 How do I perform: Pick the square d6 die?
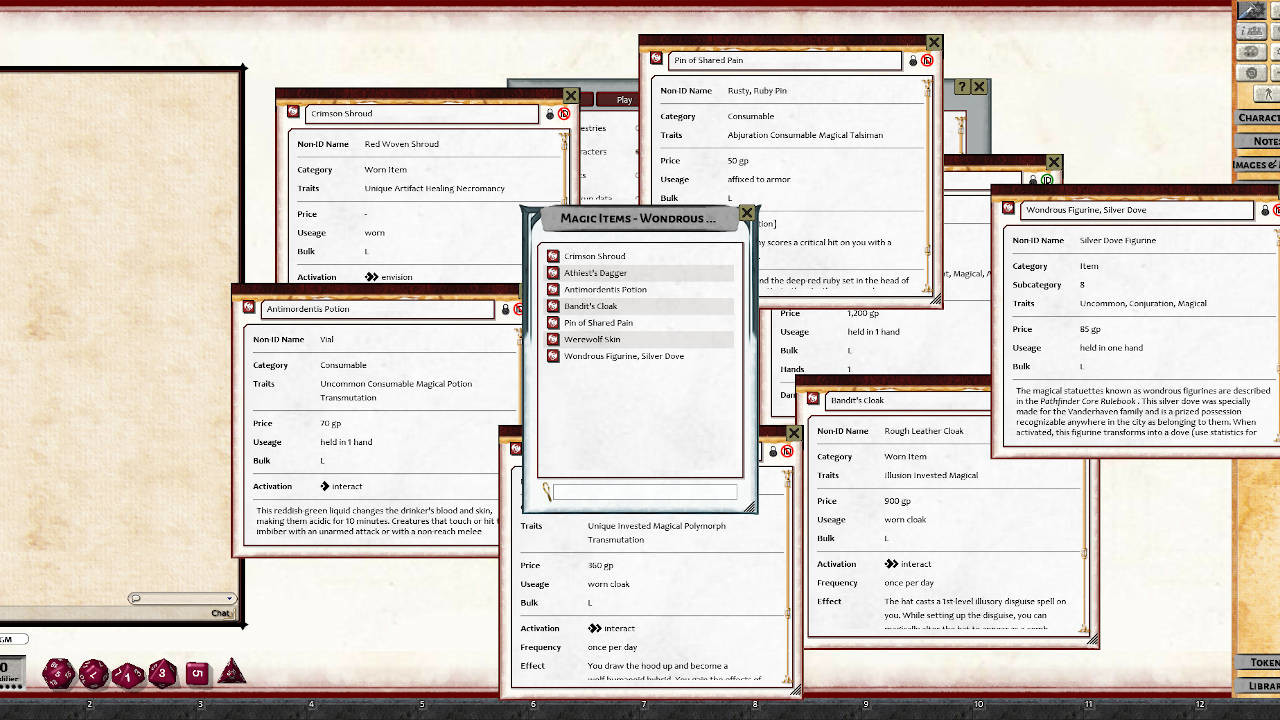pyautogui.click(x=197, y=673)
